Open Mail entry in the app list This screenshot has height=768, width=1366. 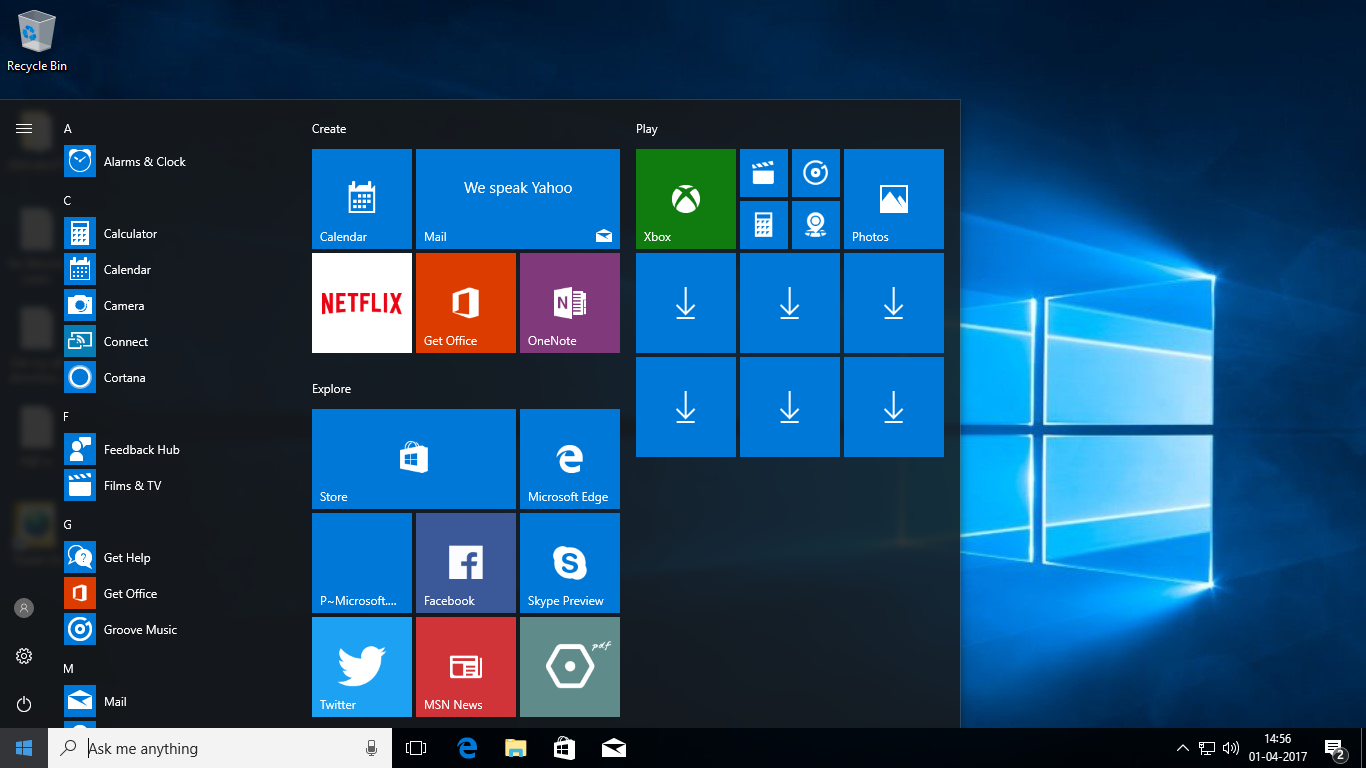click(x=180, y=701)
